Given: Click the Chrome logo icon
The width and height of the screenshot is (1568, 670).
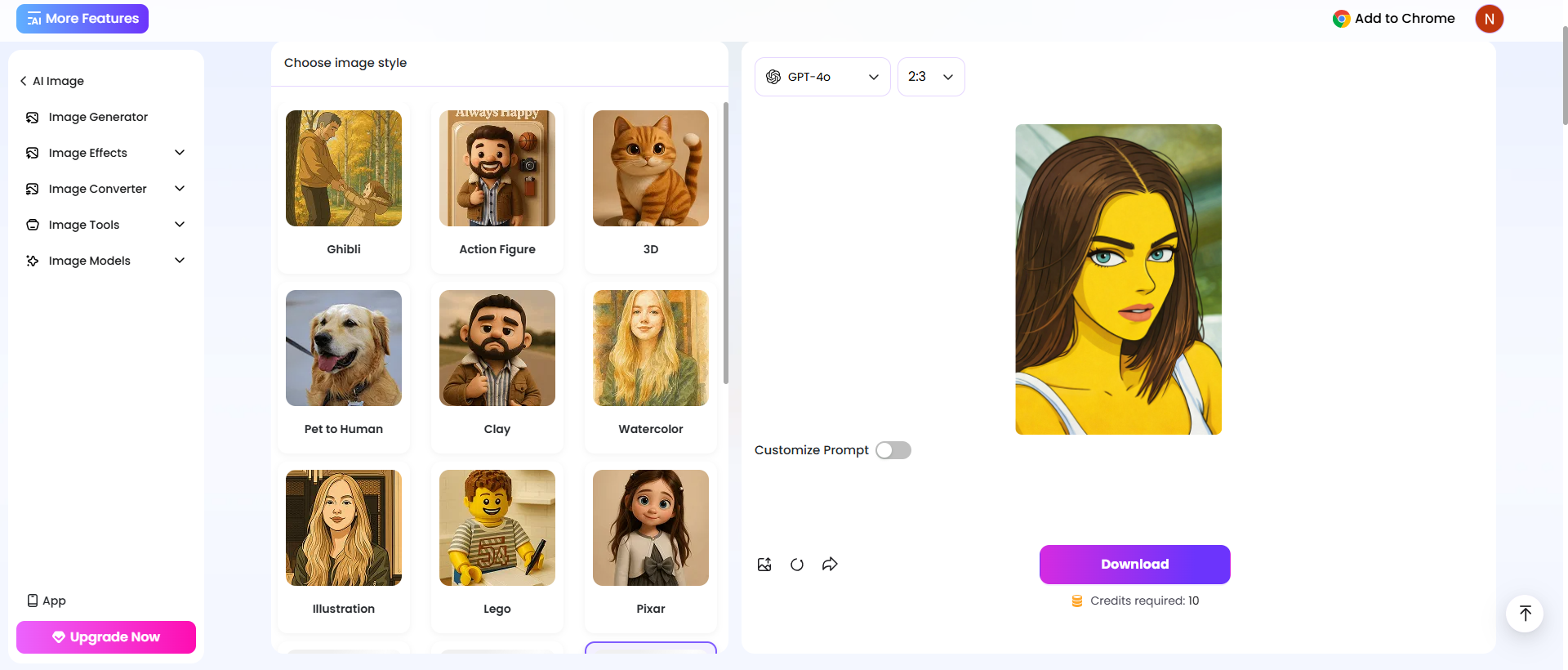Looking at the screenshot, I should click(1341, 19).
